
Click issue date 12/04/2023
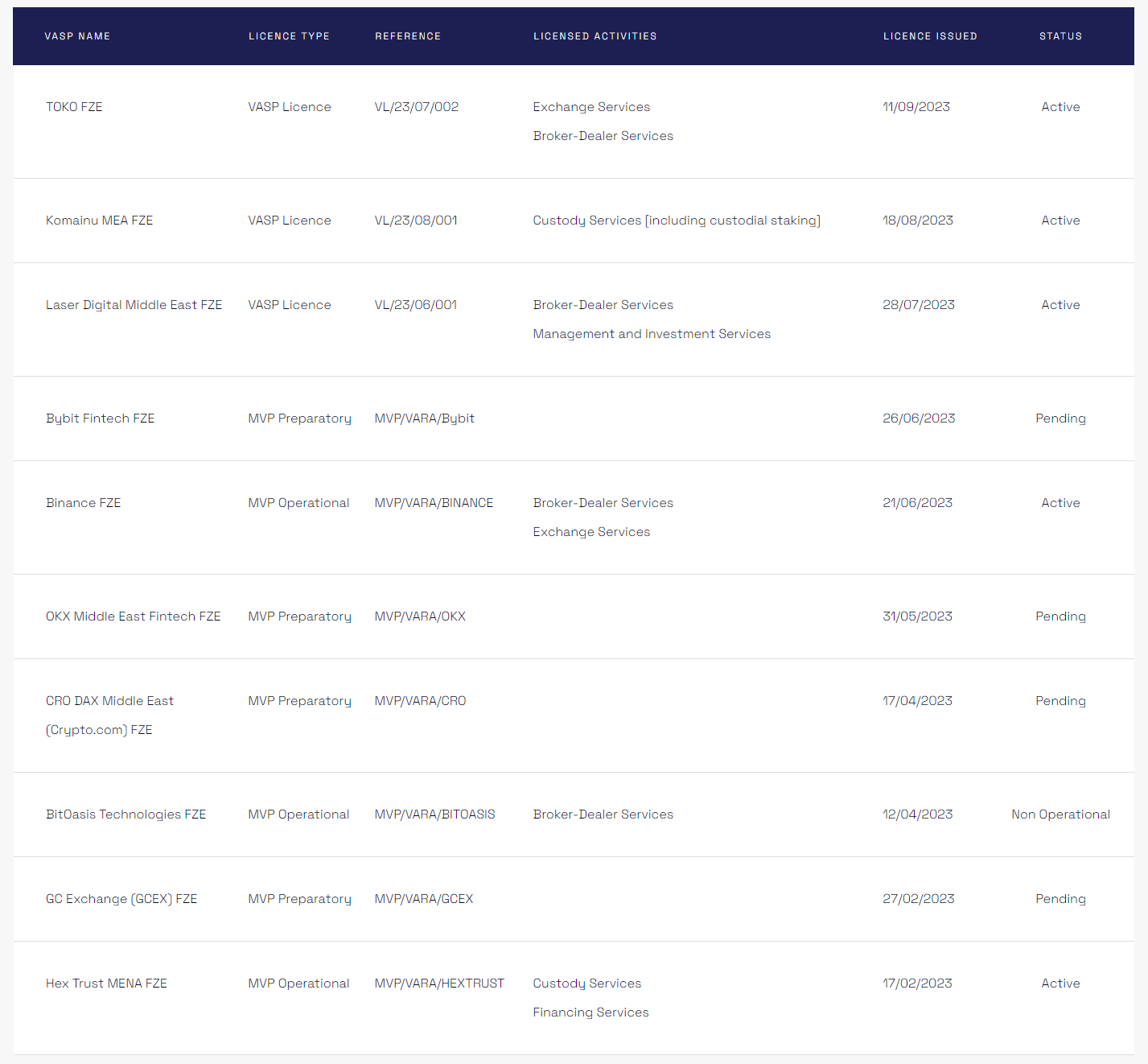917,814
